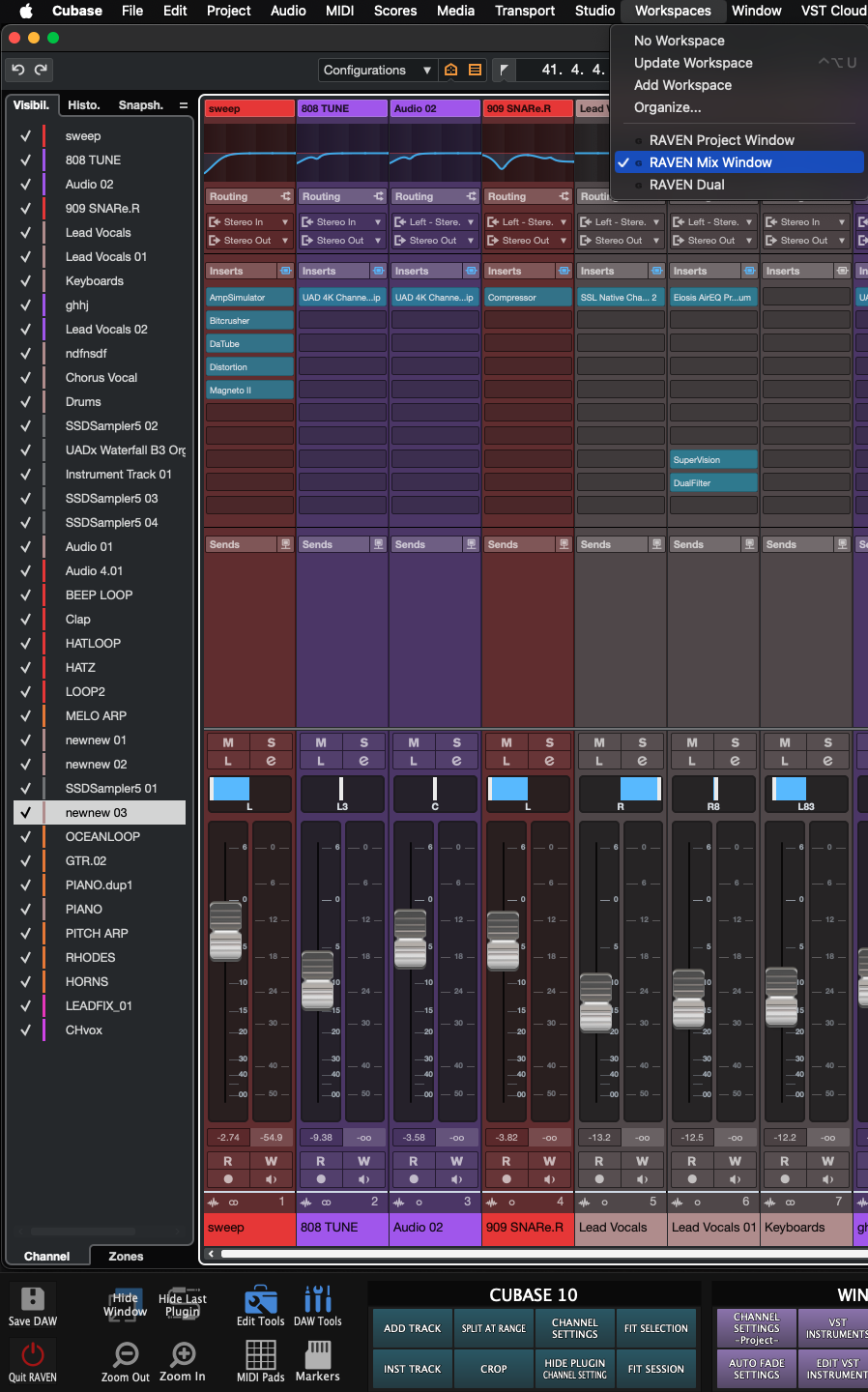
Task: Click the orange Show Channel Racks icon
Action: [450, 70]
